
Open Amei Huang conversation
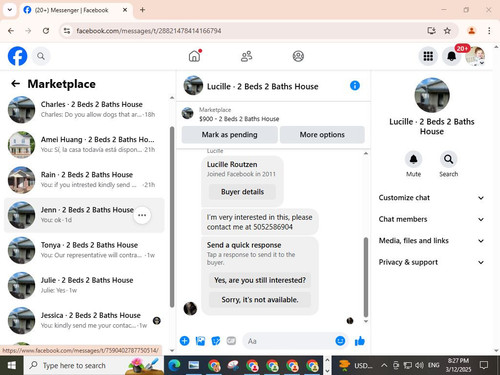point(84,145)
